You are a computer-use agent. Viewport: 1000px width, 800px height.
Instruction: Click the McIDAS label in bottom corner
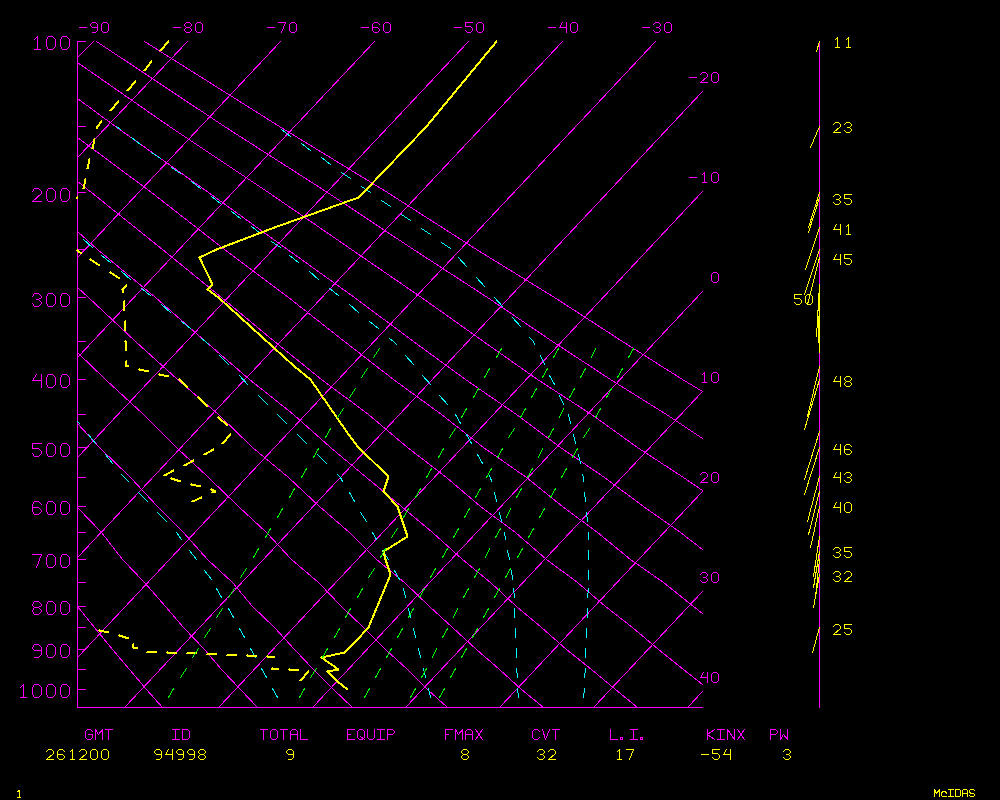click(954, 793)
